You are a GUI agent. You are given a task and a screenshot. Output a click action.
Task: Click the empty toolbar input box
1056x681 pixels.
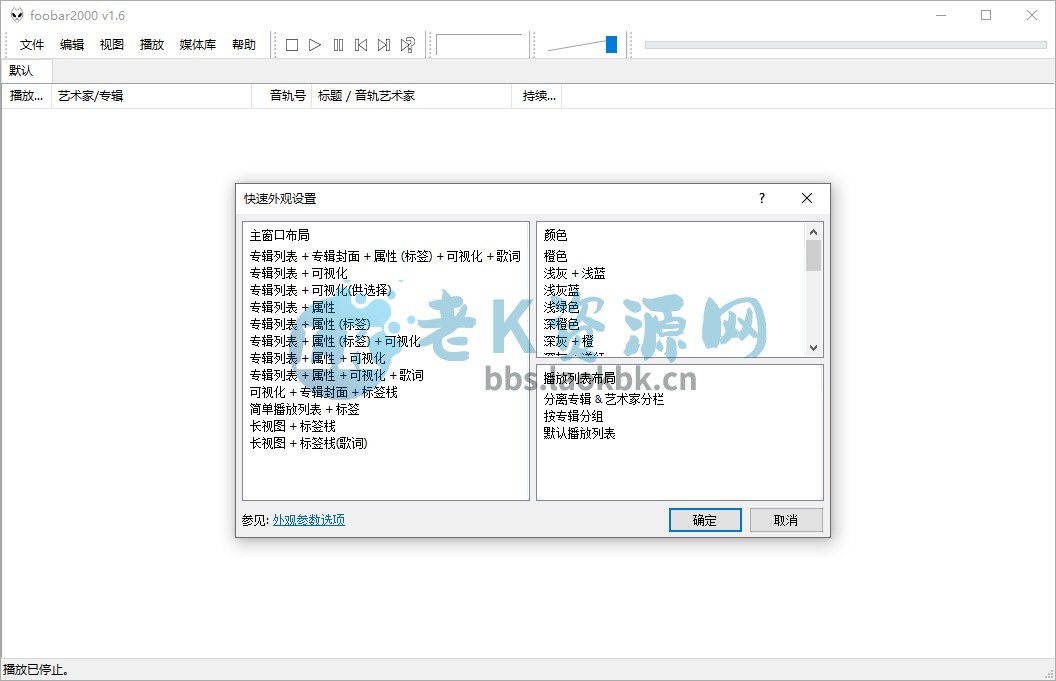[x=479, y=45]
